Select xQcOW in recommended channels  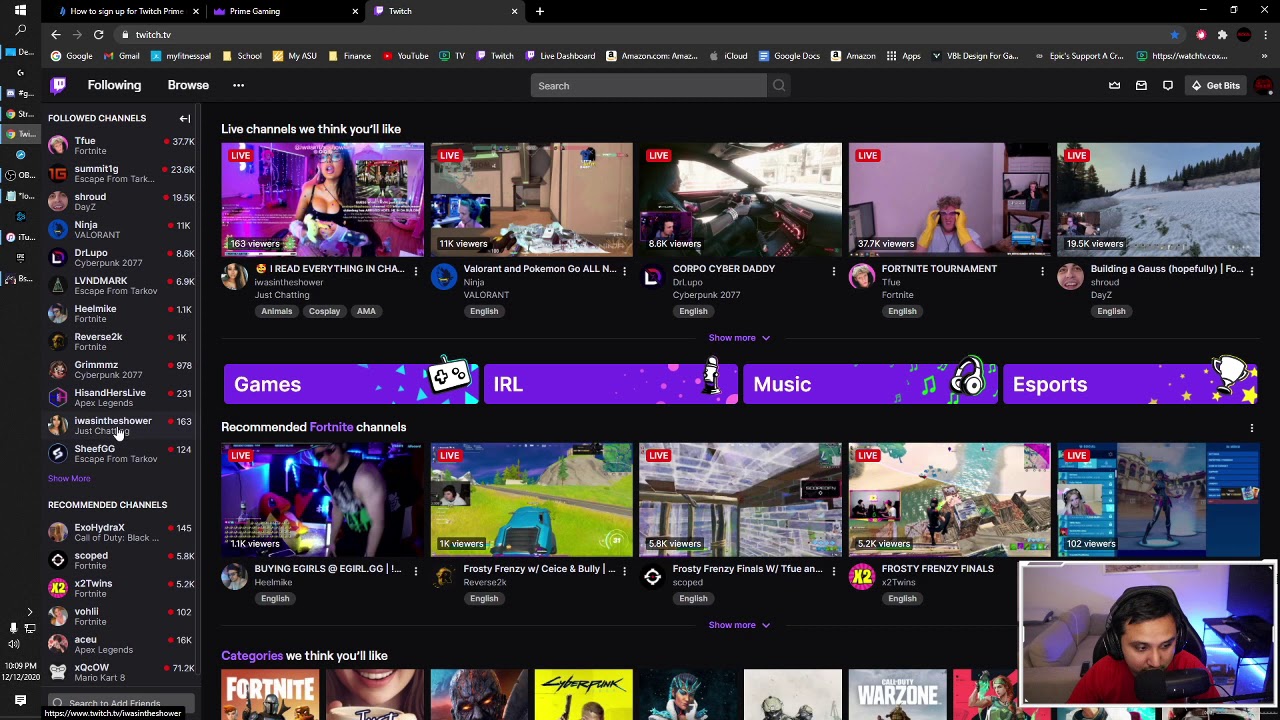[x=120, y=673]
